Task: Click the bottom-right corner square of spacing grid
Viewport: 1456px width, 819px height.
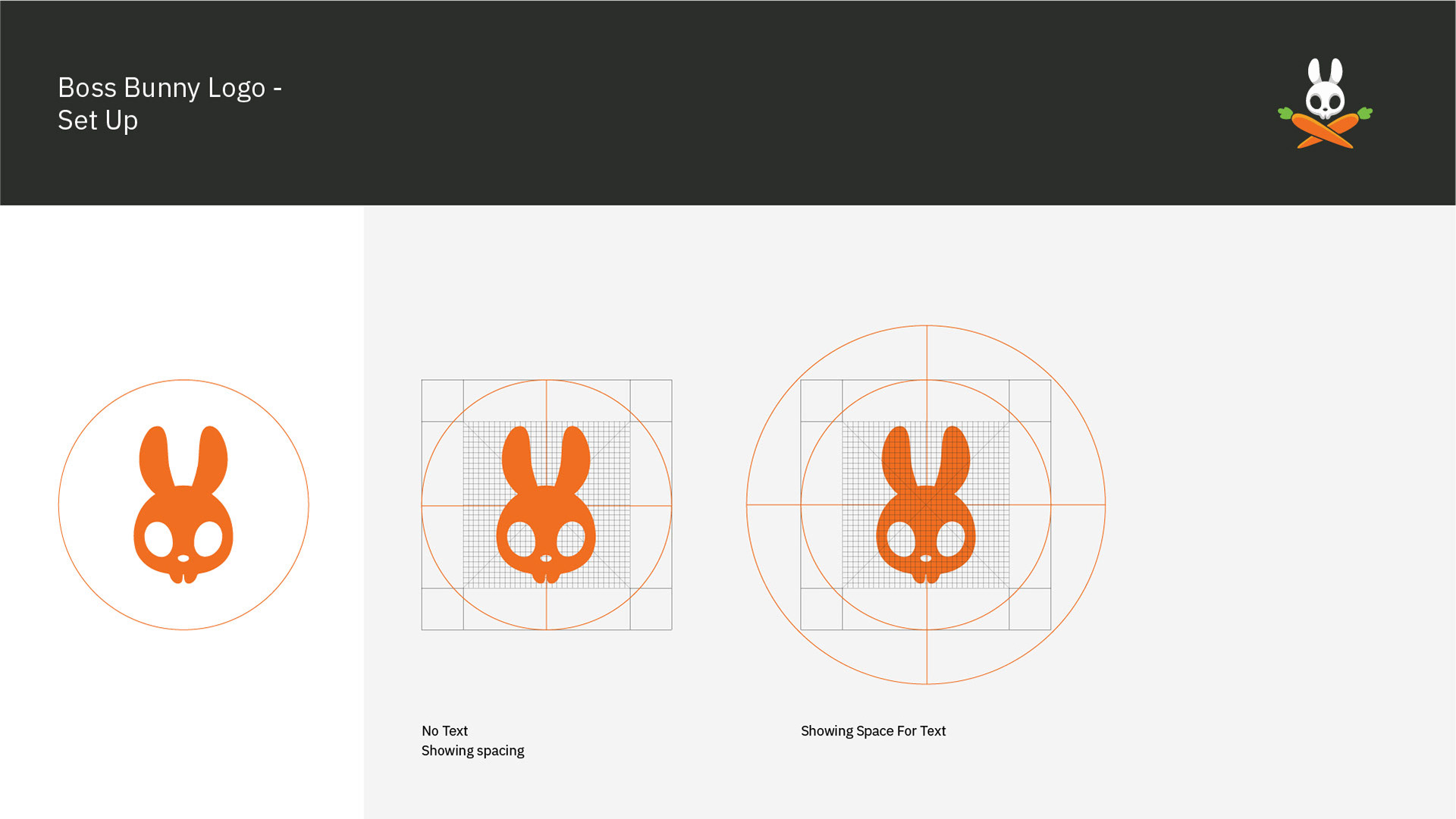Action: pyautogui.click(x=651, y=609)
